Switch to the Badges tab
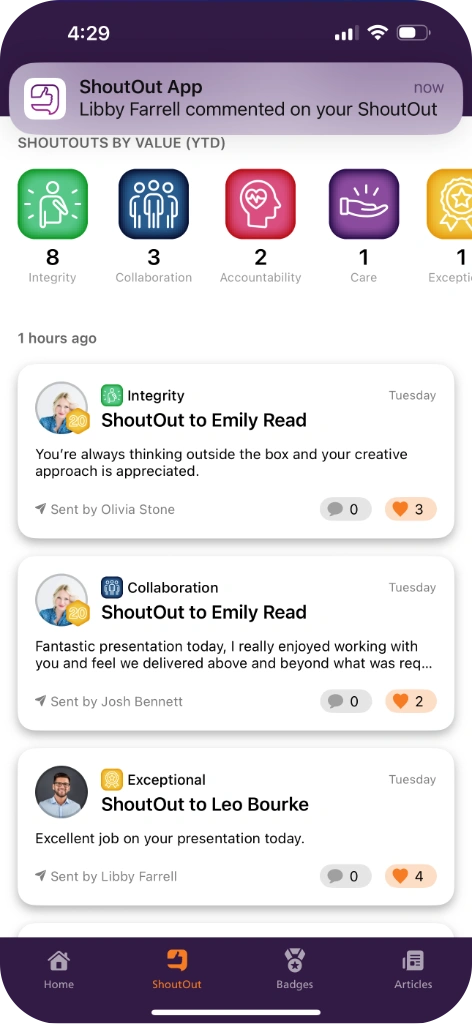The width and height of the screenshot is (472, 1024). 294,969
